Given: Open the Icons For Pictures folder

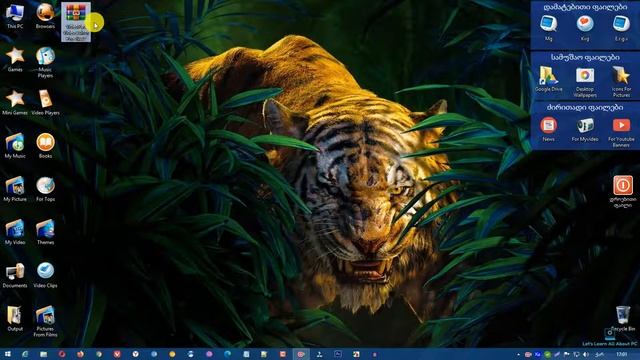Looking at the screenshot, I should point(621,82).
